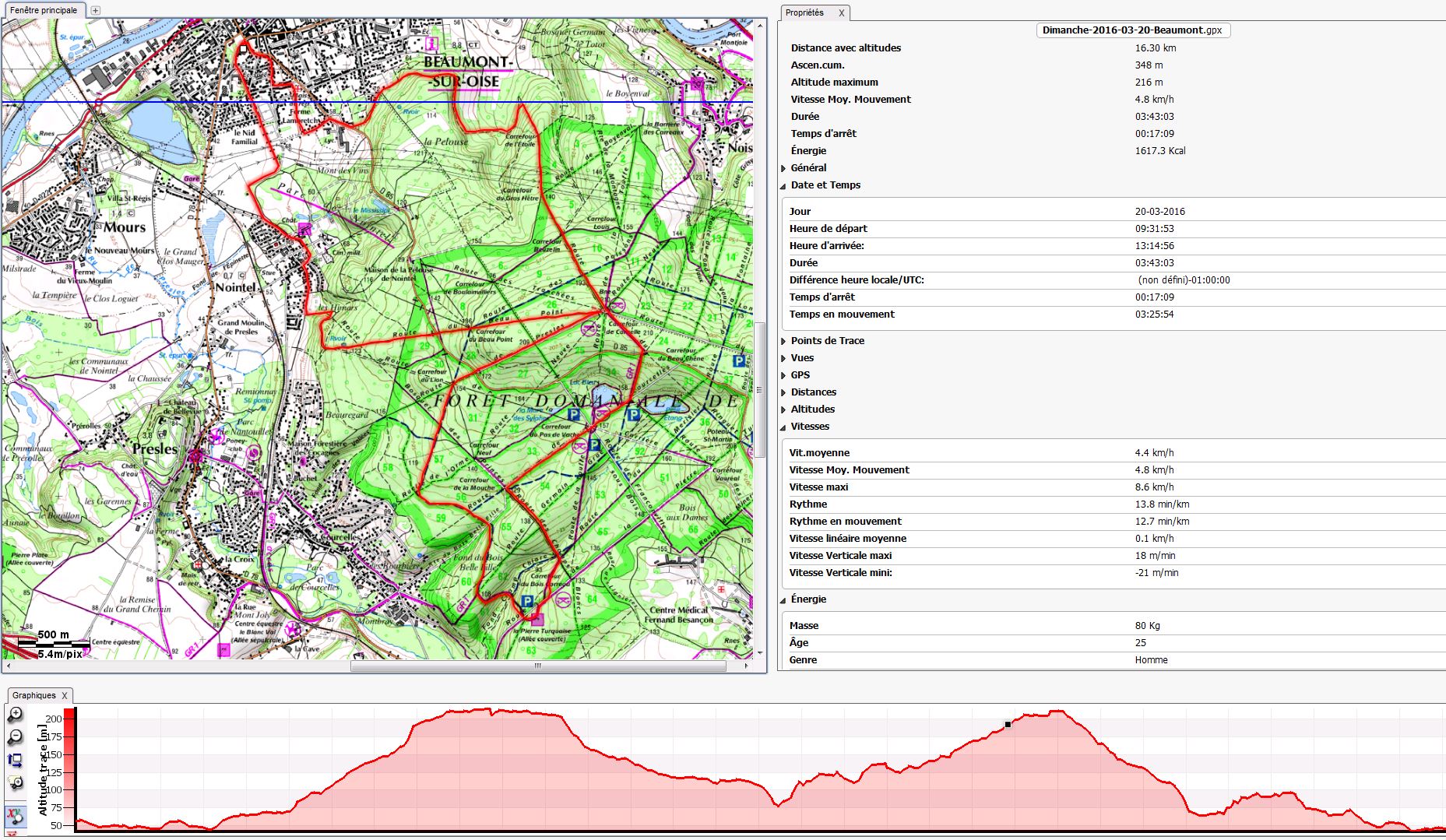Viewport: 1446px width, 840px height.
Task: Click the Heure de départ value 09:31:53
Action: tap(1154, 228)
